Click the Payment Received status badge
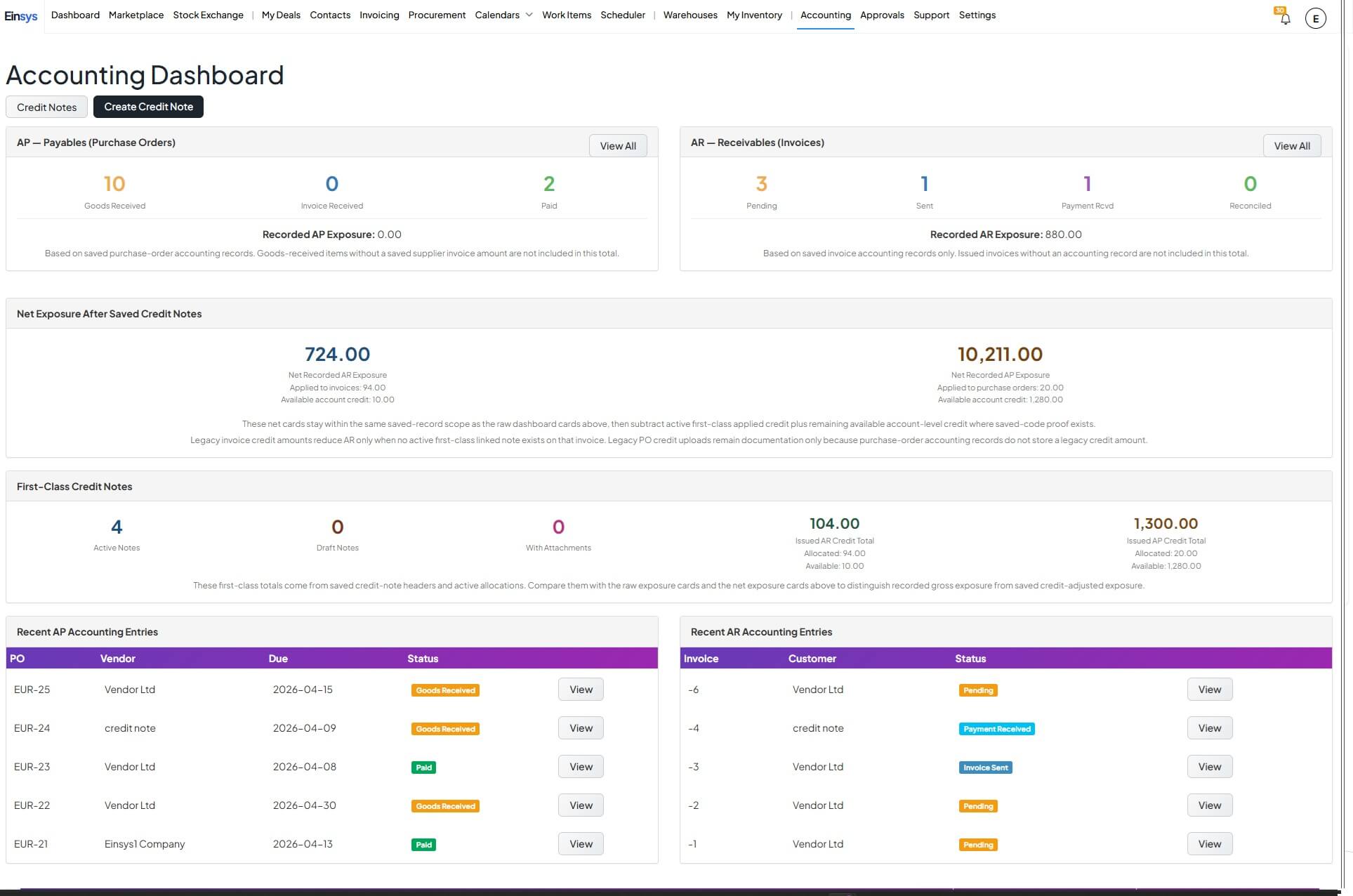1353x896 pixels. pyautogui.click(x=996, y=729)
